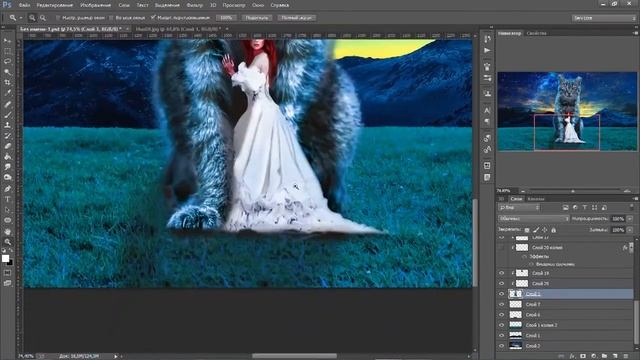Click the foreground color swatch
This screenshot has width=640, height=360.
coord(5,258)
